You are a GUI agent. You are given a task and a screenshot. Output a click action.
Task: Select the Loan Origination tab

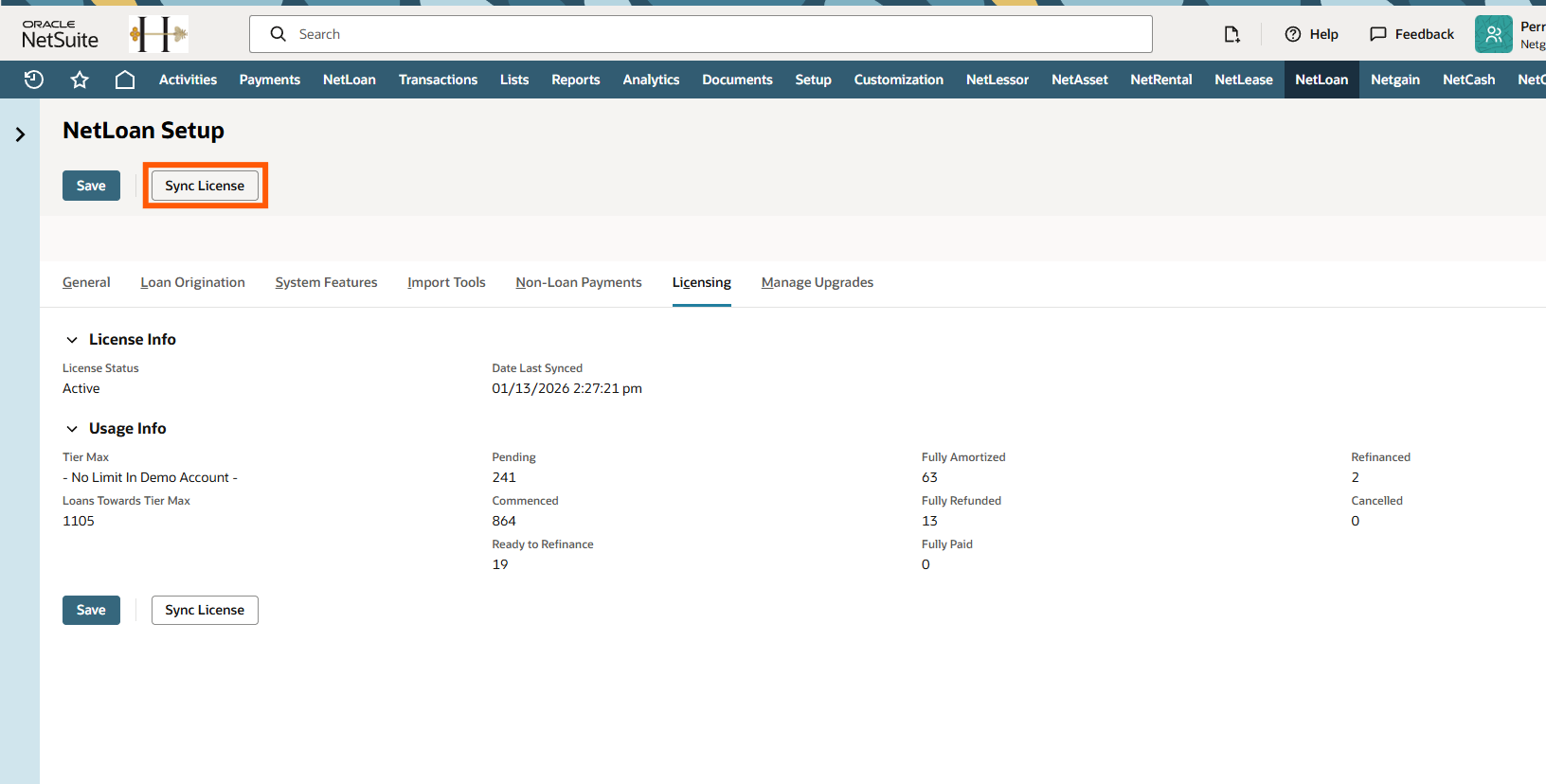tap(192, 282)
